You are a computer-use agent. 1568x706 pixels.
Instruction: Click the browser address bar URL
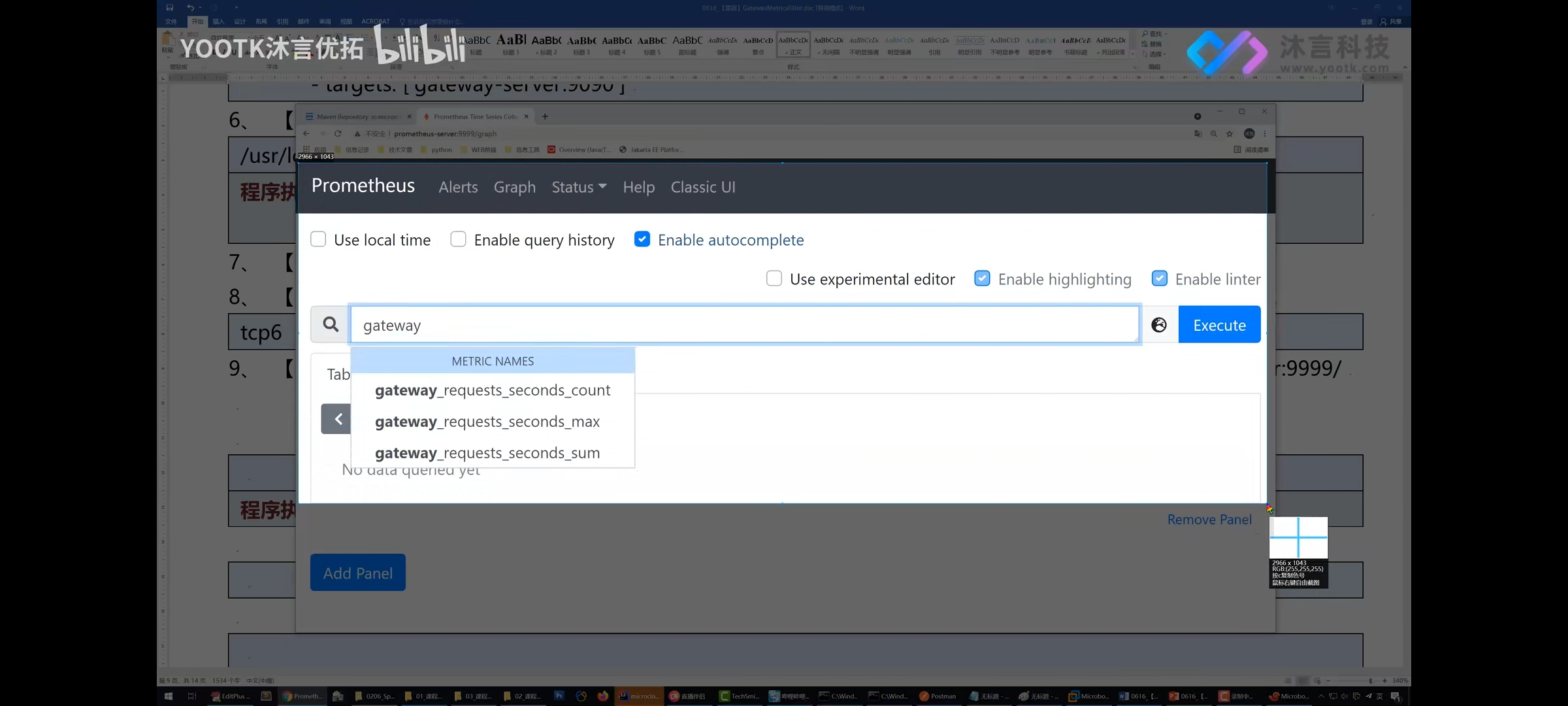coord(445,133)
